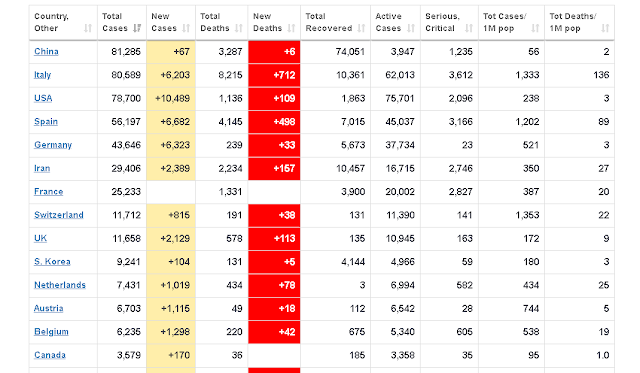
Task: Click sort arrows on New Deaths
Action: coord(291,28)
